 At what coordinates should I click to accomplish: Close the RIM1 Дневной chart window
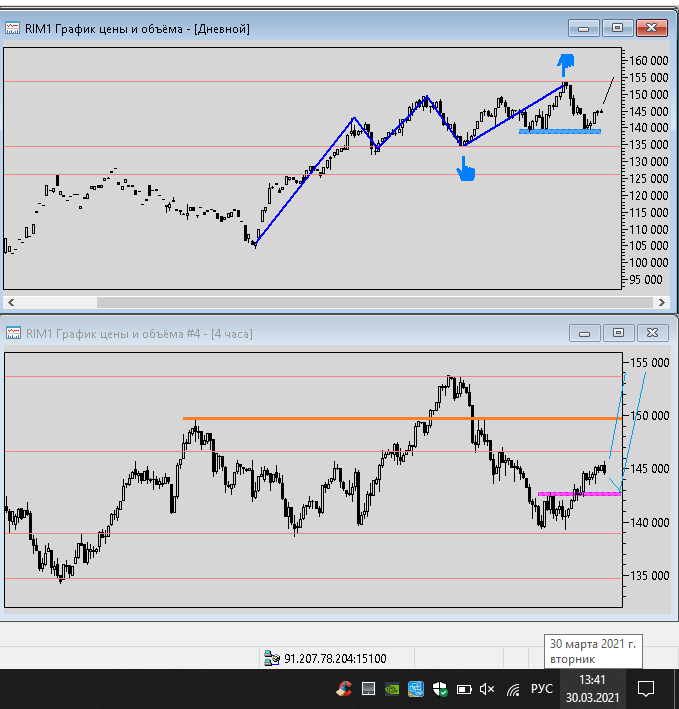coord(651,28)
